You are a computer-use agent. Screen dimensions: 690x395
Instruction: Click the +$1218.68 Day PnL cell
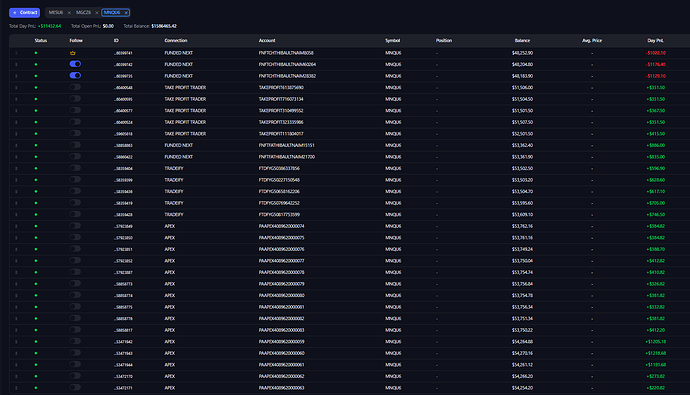pos(656,353)
